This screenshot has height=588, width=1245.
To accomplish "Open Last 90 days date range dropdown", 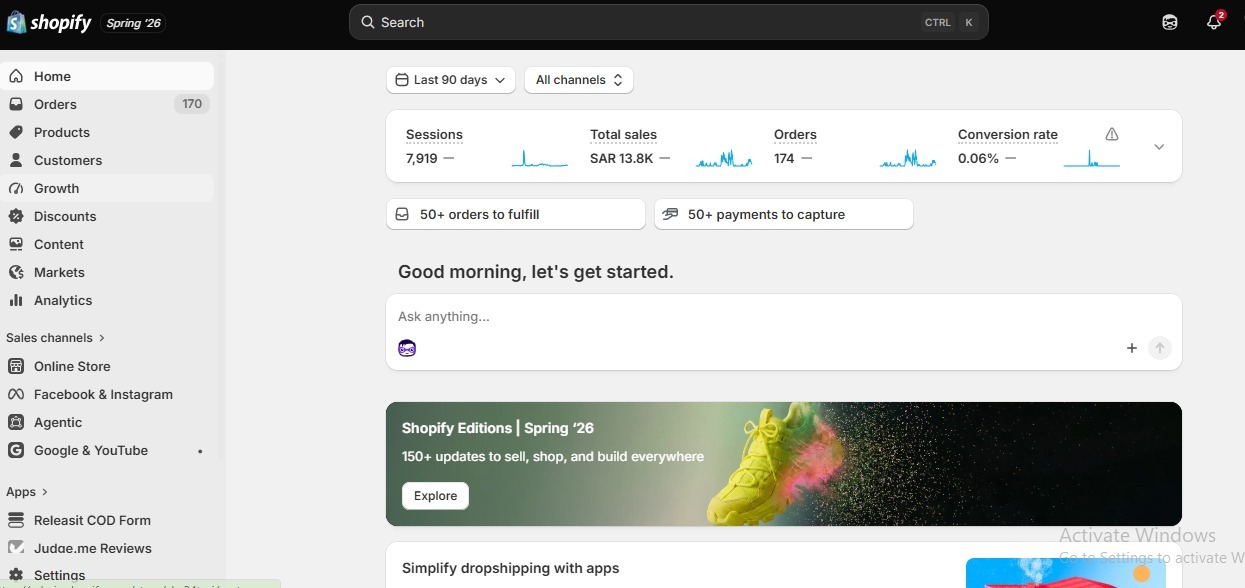I will pyautogui.click(x=451, y=80).
